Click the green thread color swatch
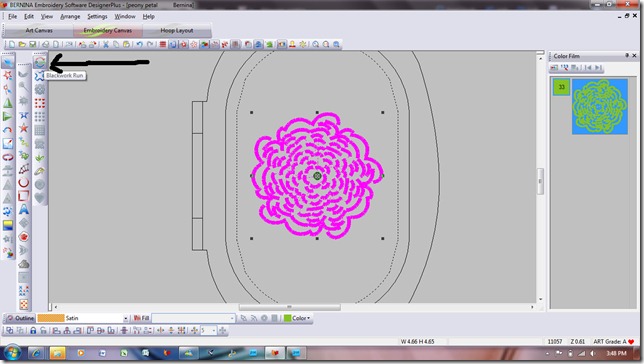 tap(287, 318)
